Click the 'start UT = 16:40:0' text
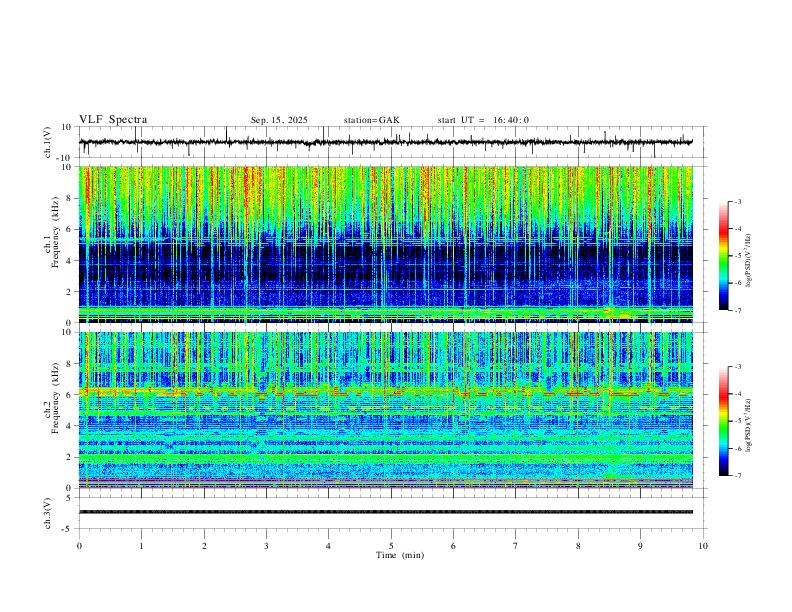 coord(483,120)
